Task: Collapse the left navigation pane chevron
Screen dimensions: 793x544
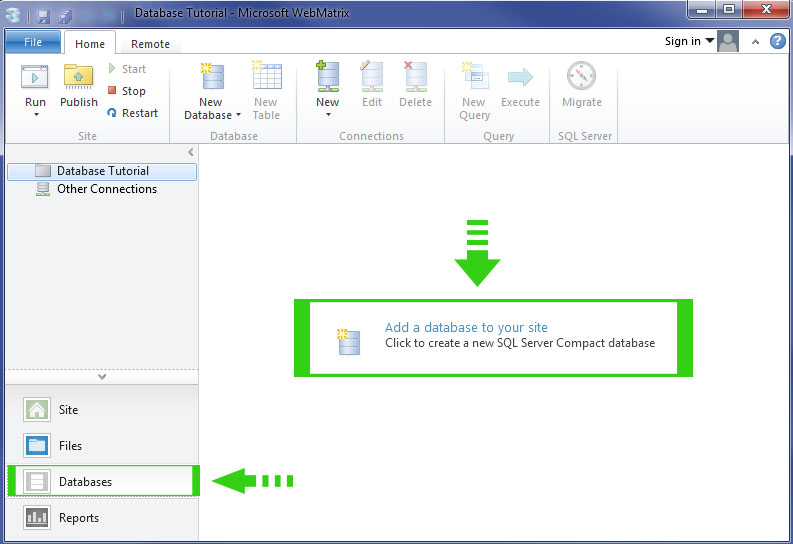Action: point(191,152)
